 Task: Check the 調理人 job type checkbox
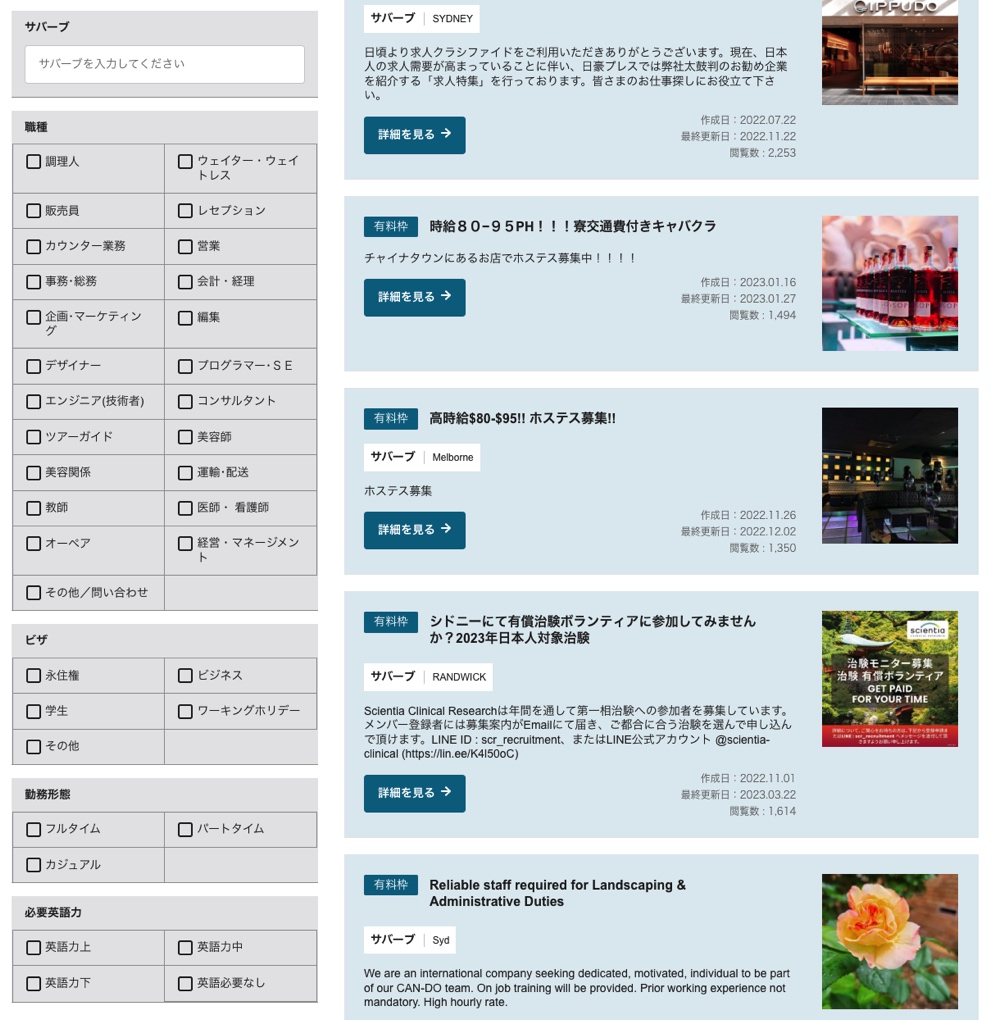tap(34, 162)
